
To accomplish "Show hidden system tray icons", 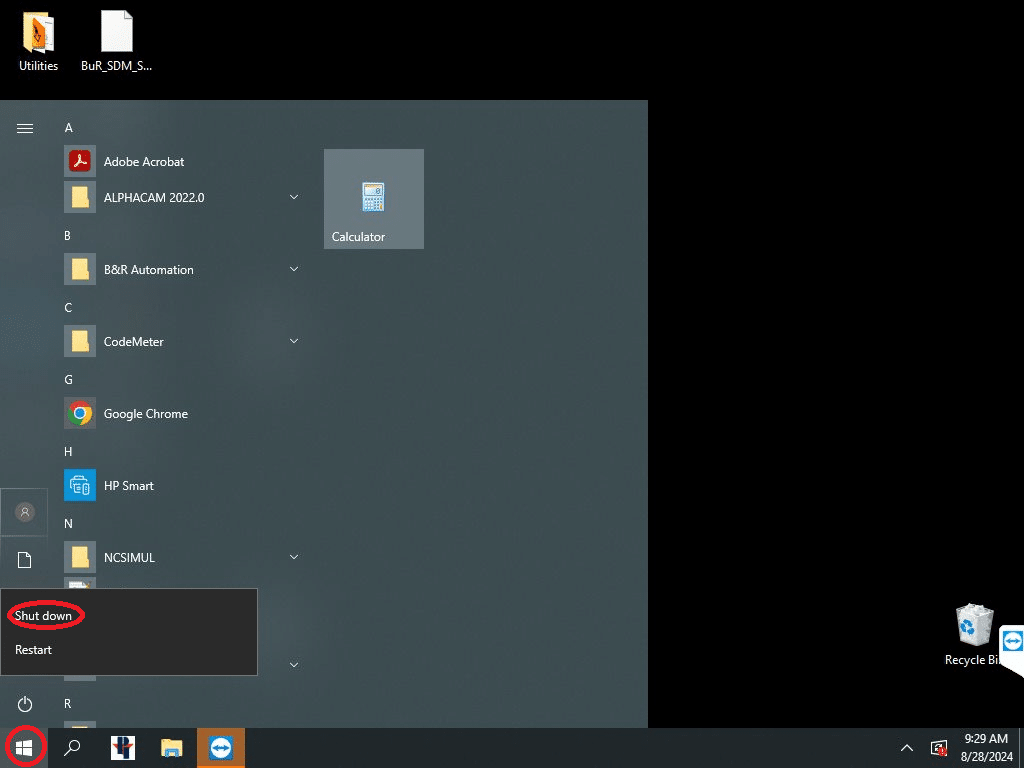I will point(906,748).
